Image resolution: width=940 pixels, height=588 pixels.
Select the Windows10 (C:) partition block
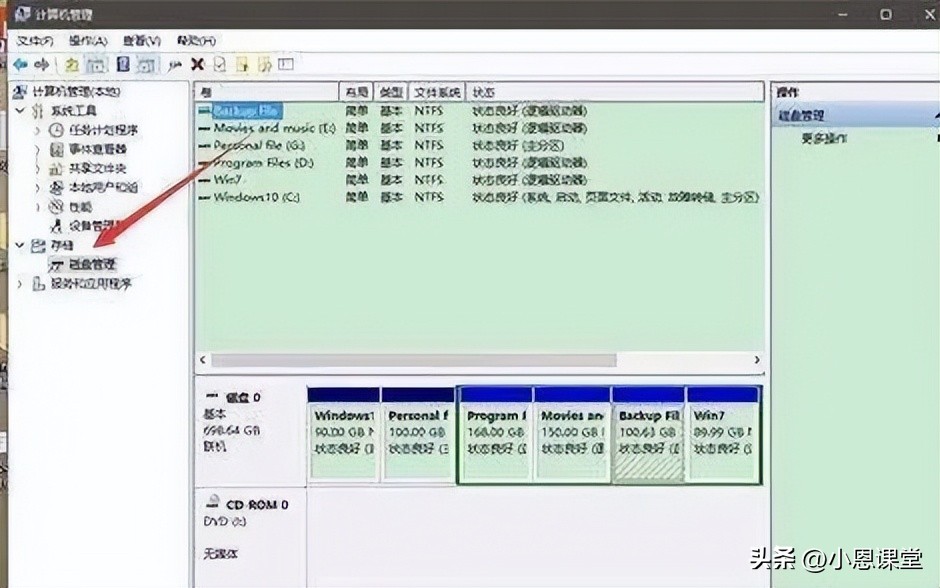[x=343, y=430]
